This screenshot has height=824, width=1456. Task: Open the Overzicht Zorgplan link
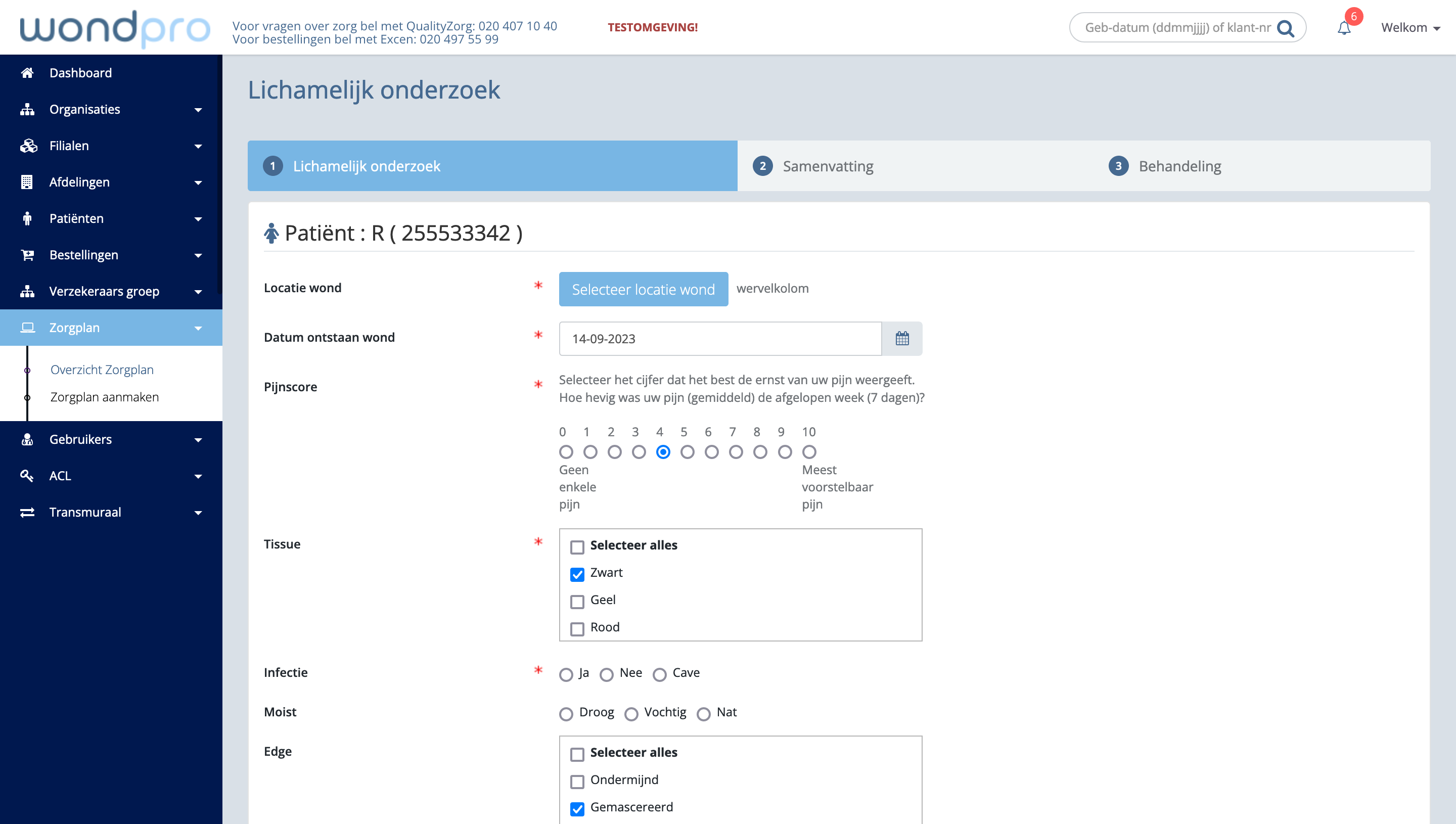click(x=102, y=369)
